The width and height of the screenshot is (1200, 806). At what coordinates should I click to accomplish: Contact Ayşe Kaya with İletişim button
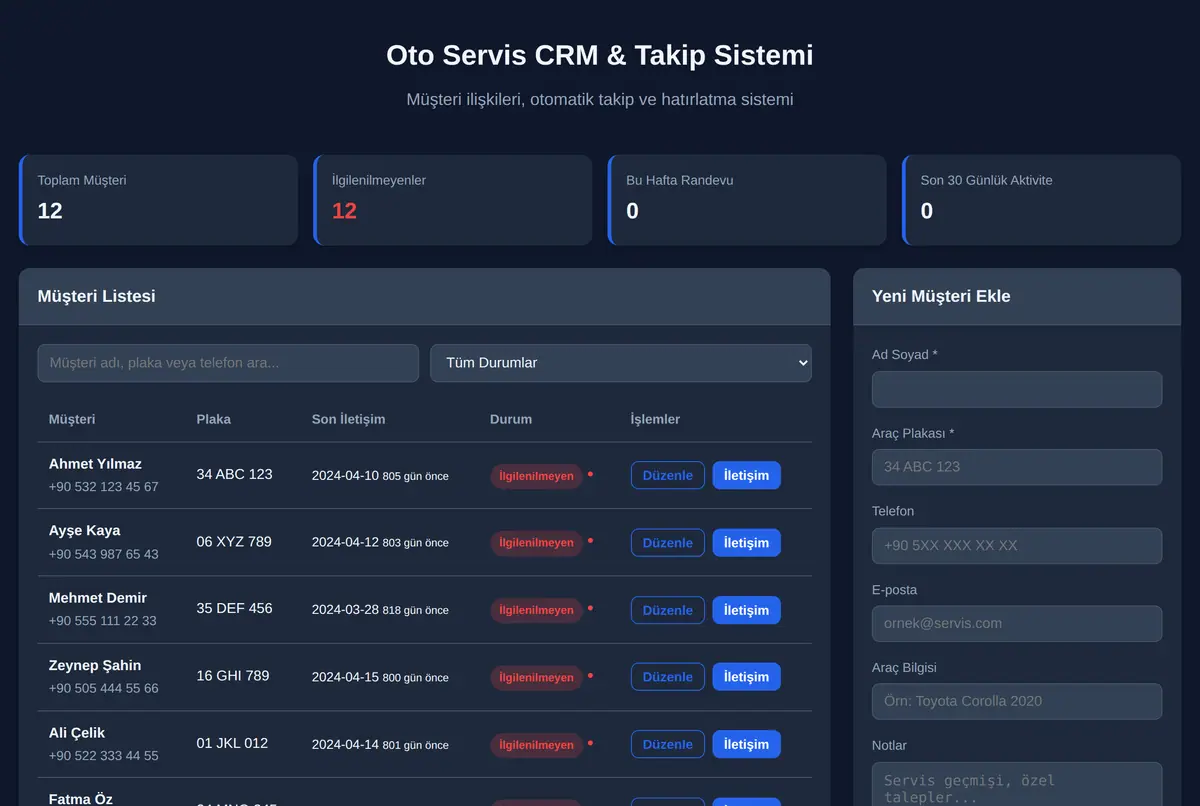746,543
